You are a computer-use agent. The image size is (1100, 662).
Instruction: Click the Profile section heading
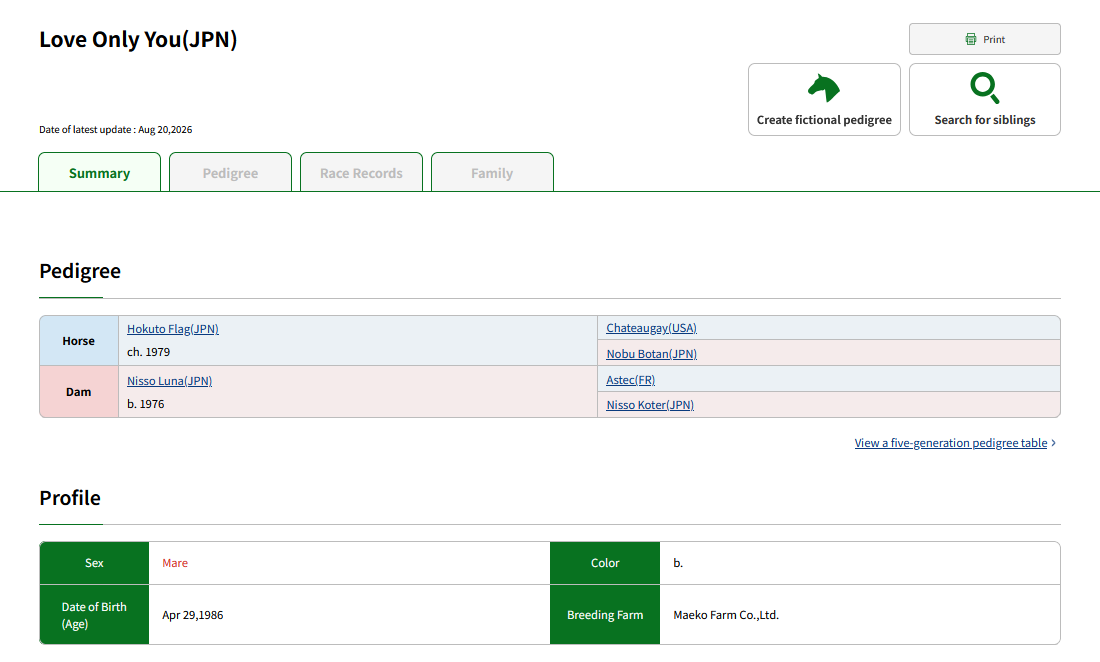[70, 498]
